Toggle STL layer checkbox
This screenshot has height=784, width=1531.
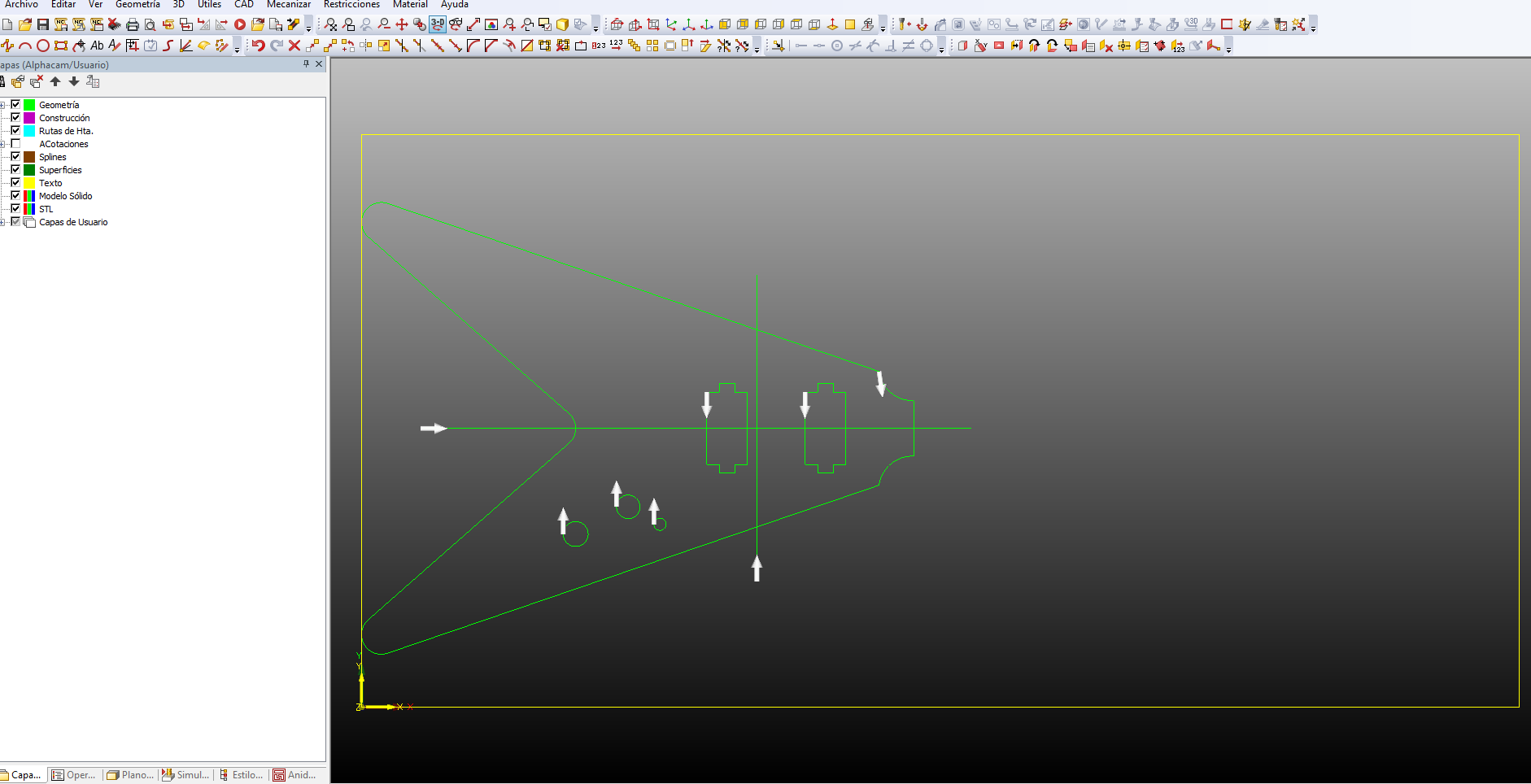[x=15, y=208]
